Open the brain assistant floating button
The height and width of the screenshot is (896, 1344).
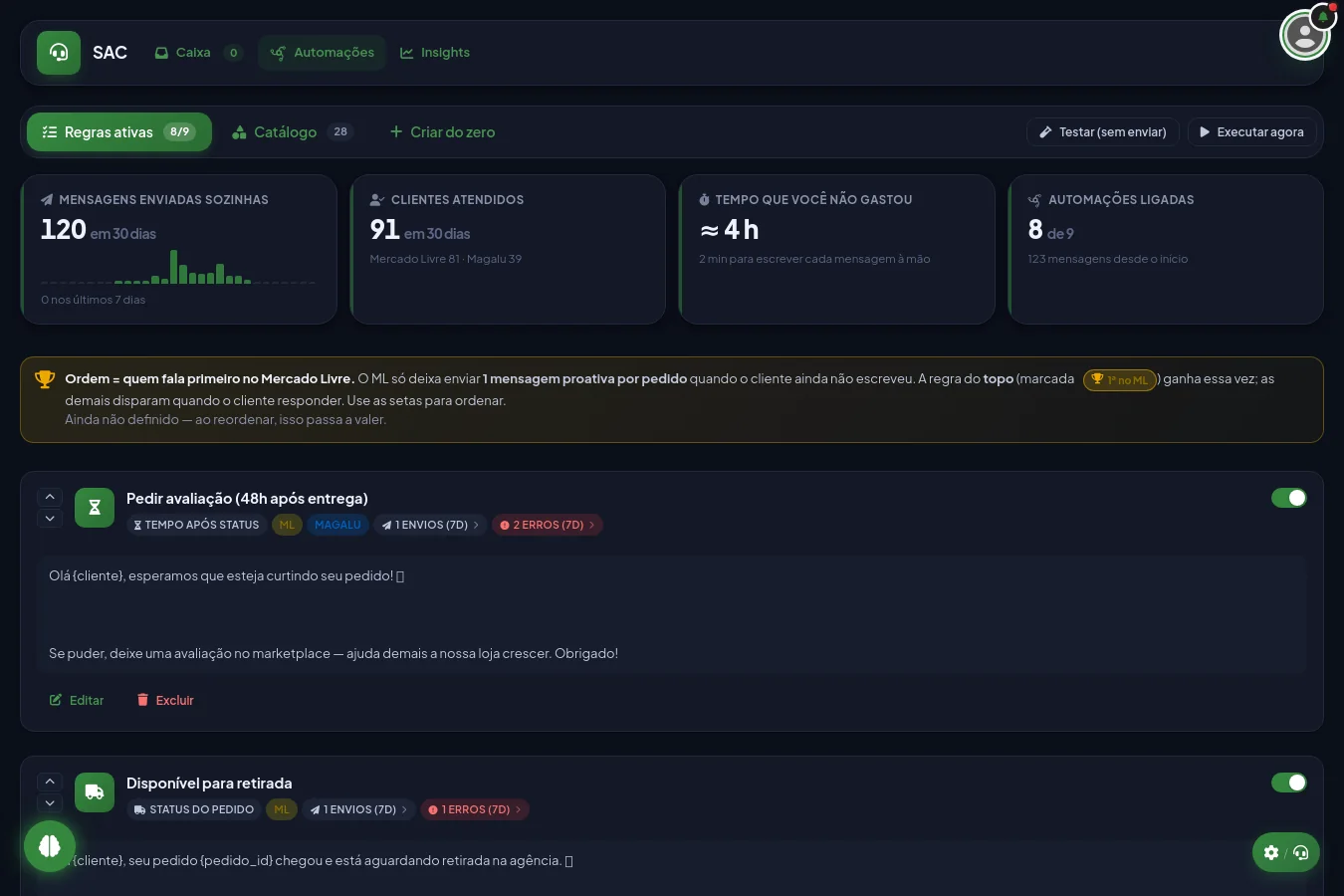[50, 846]
